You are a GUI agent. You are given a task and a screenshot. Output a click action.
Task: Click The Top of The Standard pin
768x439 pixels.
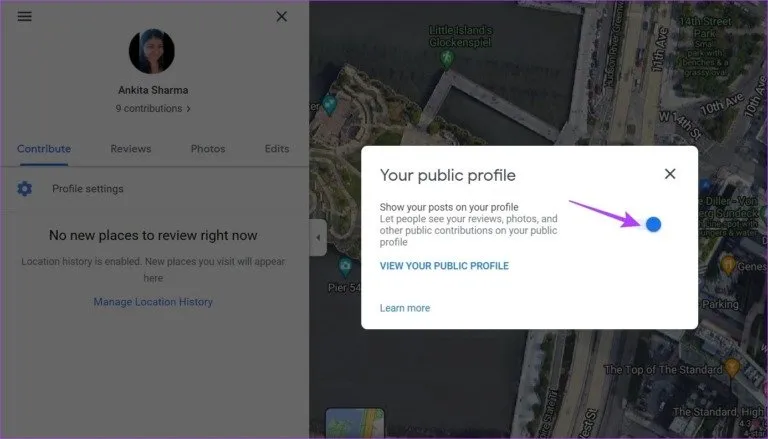[732, 367]
